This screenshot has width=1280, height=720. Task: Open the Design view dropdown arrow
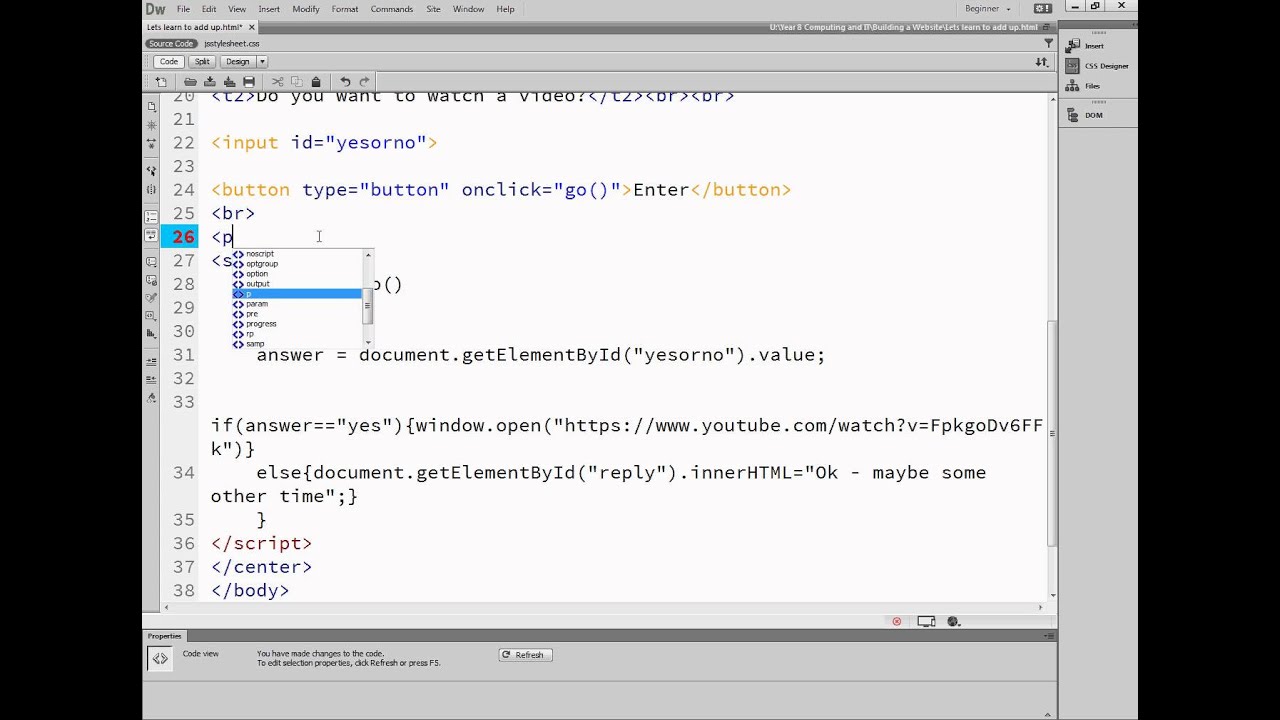tap(262, 62)
